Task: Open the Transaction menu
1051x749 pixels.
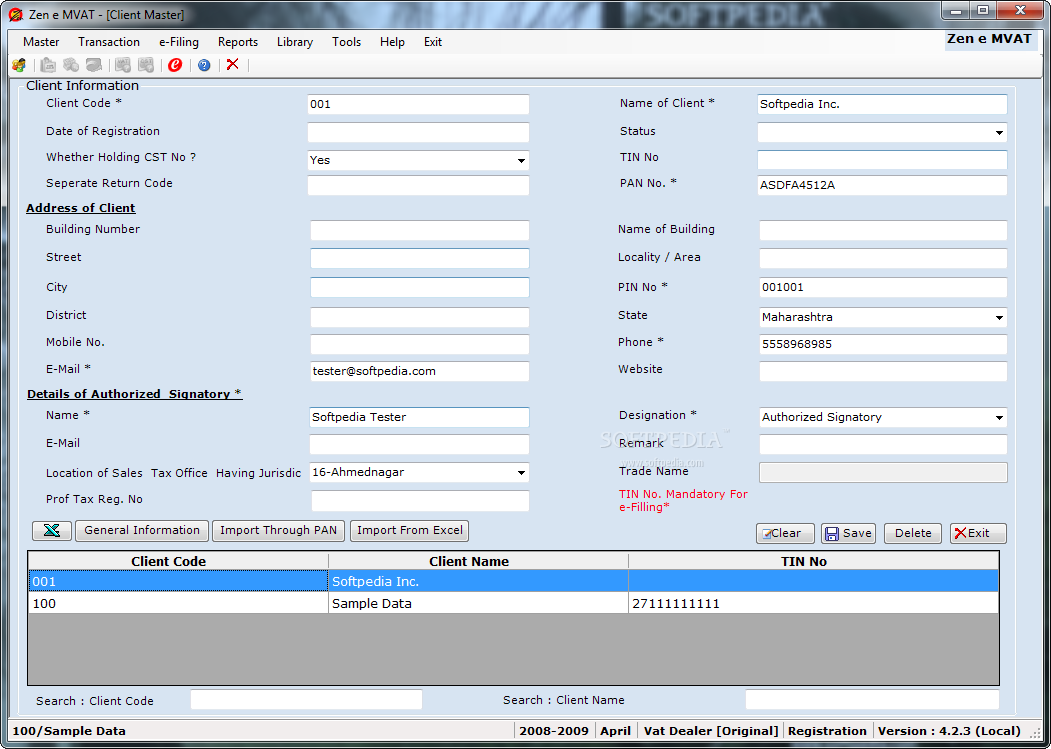Action: coord(109,42)
